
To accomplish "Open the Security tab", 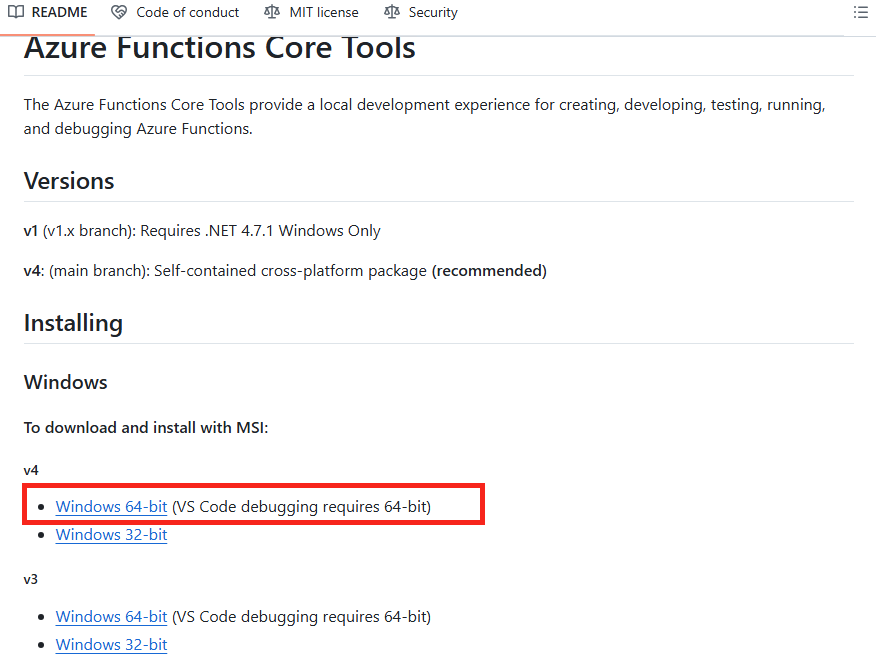I will (x=421, y=12).
